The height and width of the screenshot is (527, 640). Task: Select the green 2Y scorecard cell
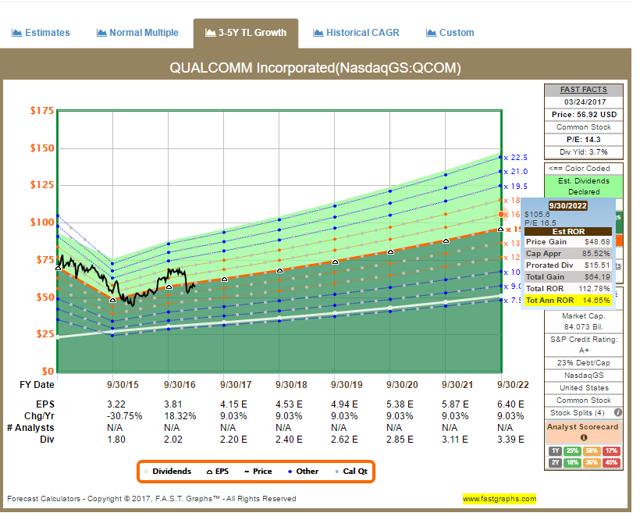[x=573, y=463]
